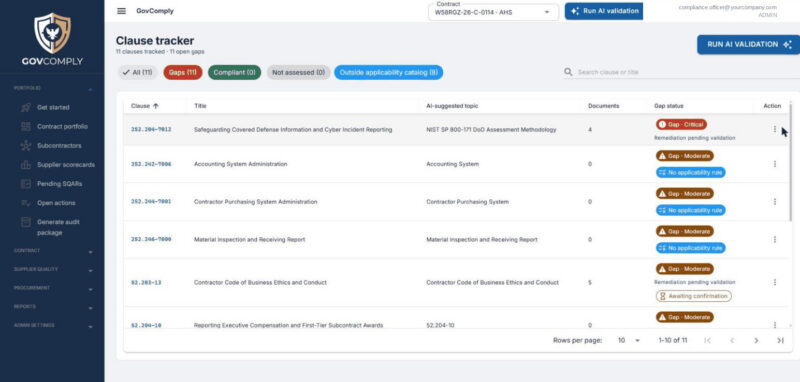Click the Title column header
Image resolution: width=800 pixels, height=382 pixels.
200,106
